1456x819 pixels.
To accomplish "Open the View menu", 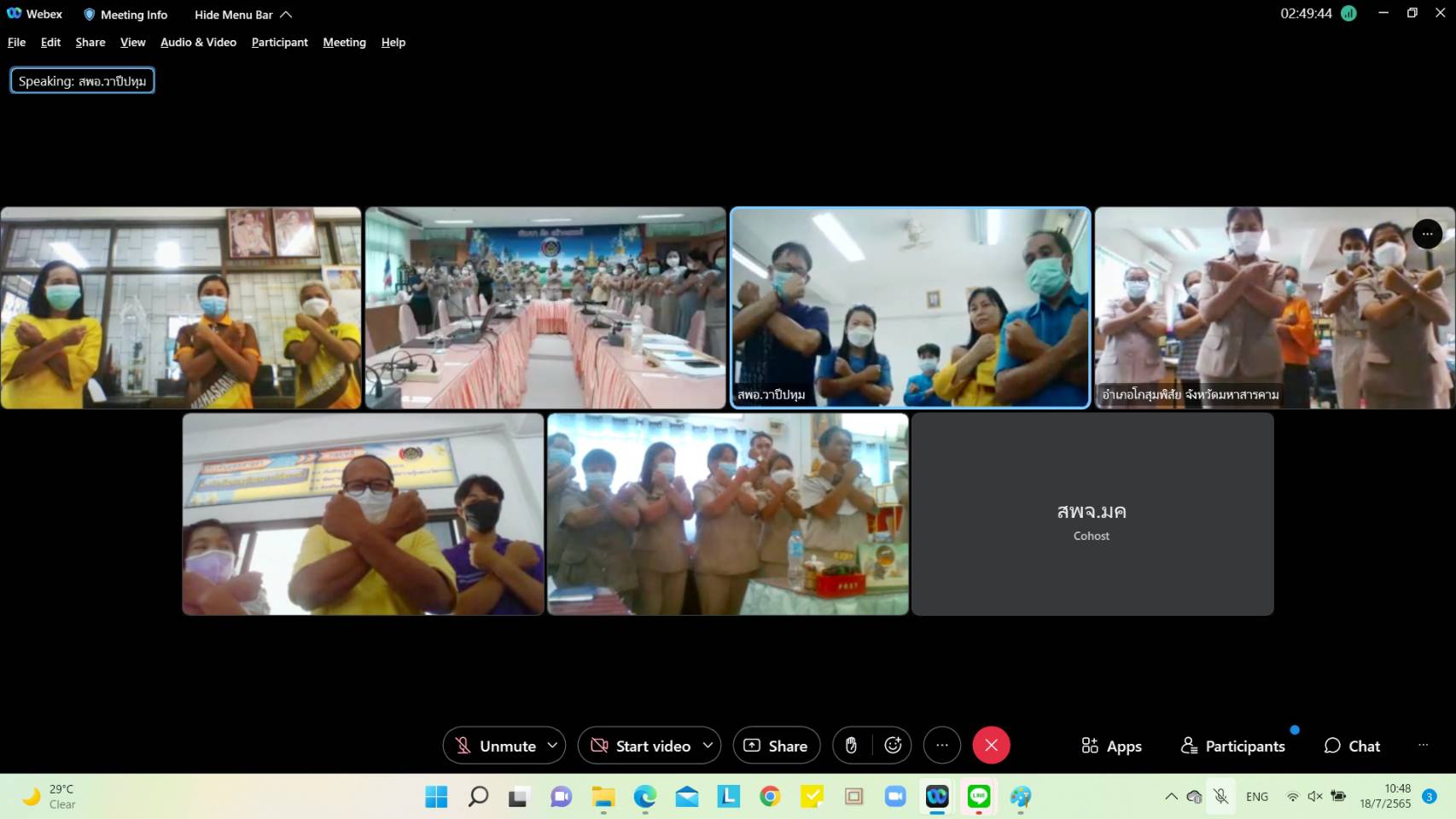I will (132, 42).
